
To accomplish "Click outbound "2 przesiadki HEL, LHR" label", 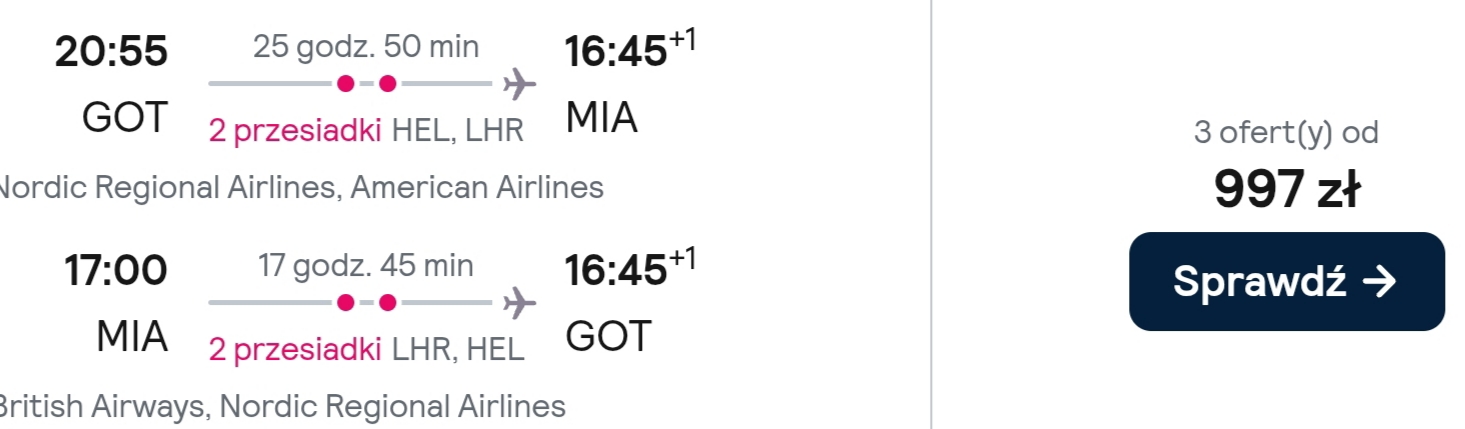I will 366,130.
